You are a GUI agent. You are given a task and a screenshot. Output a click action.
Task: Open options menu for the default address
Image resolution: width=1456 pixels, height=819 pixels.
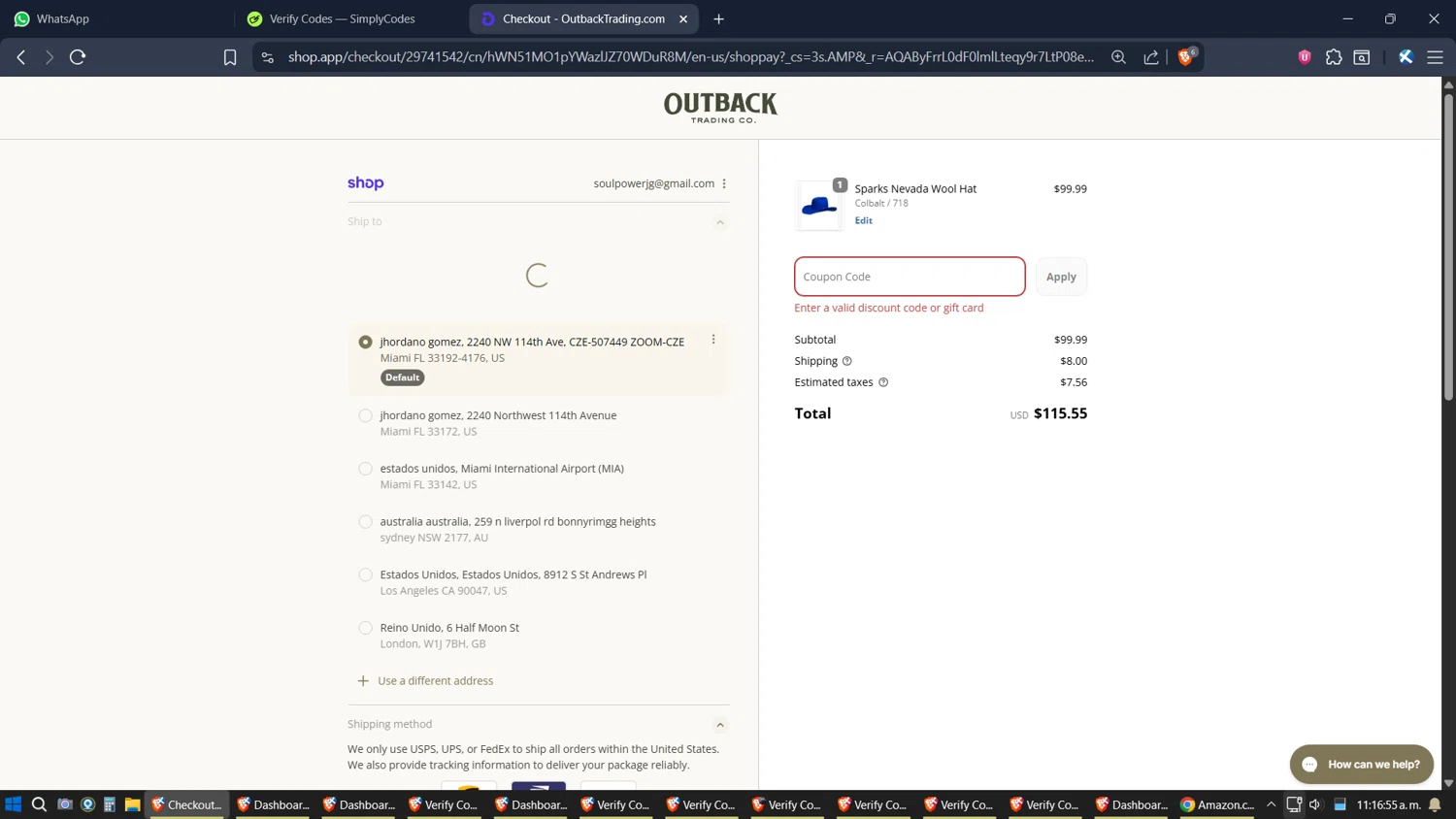click(x=713, y=340)
